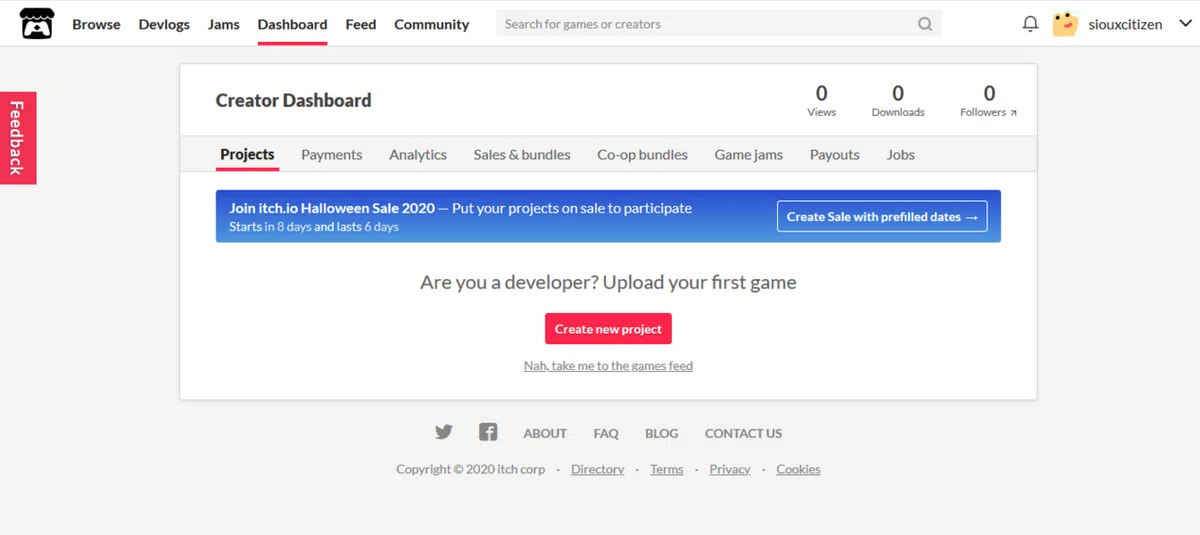Click the search magnifier icon

925,24
